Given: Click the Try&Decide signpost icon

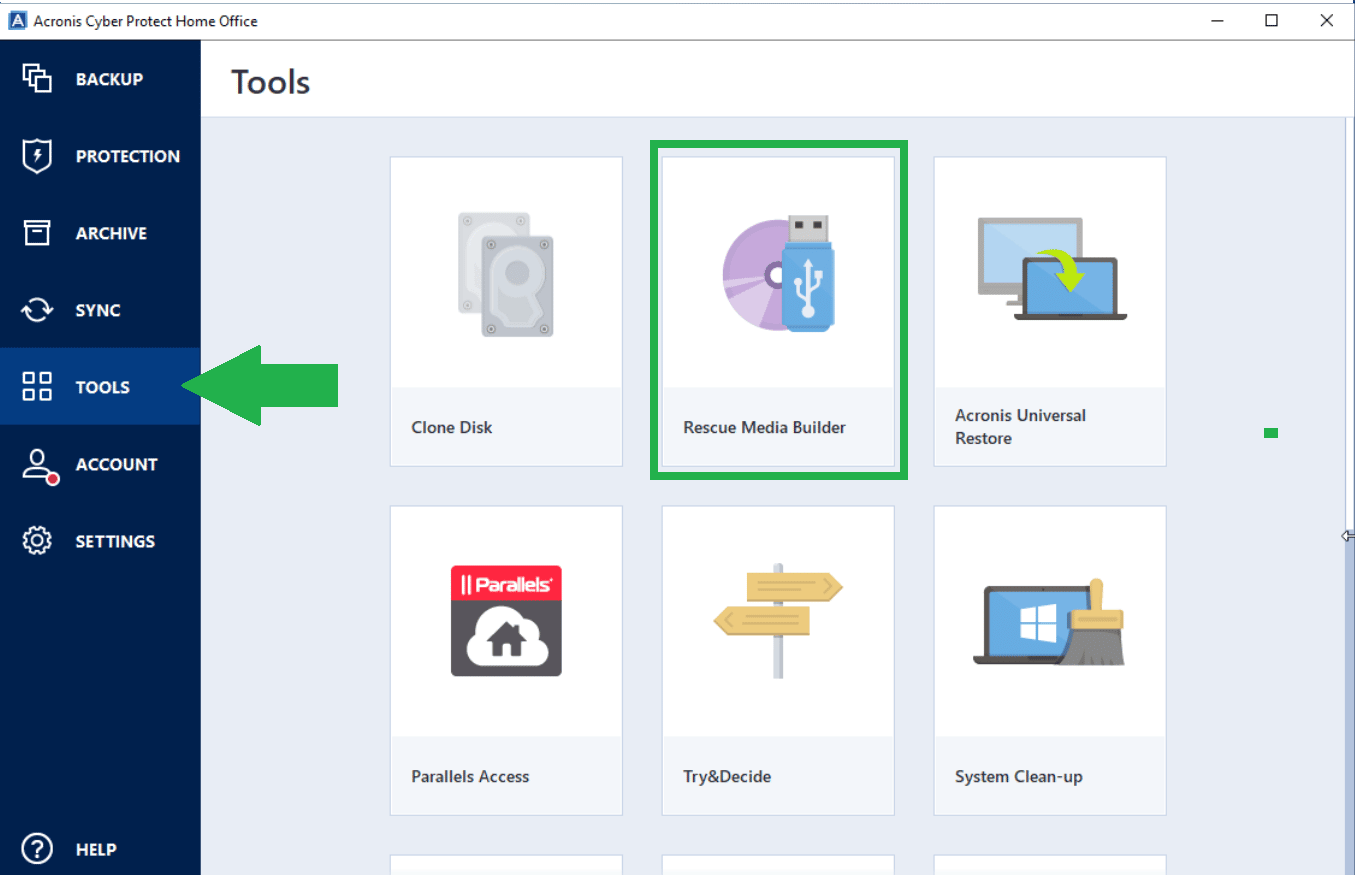Looking at the screenshot, I should coord(779,621).
